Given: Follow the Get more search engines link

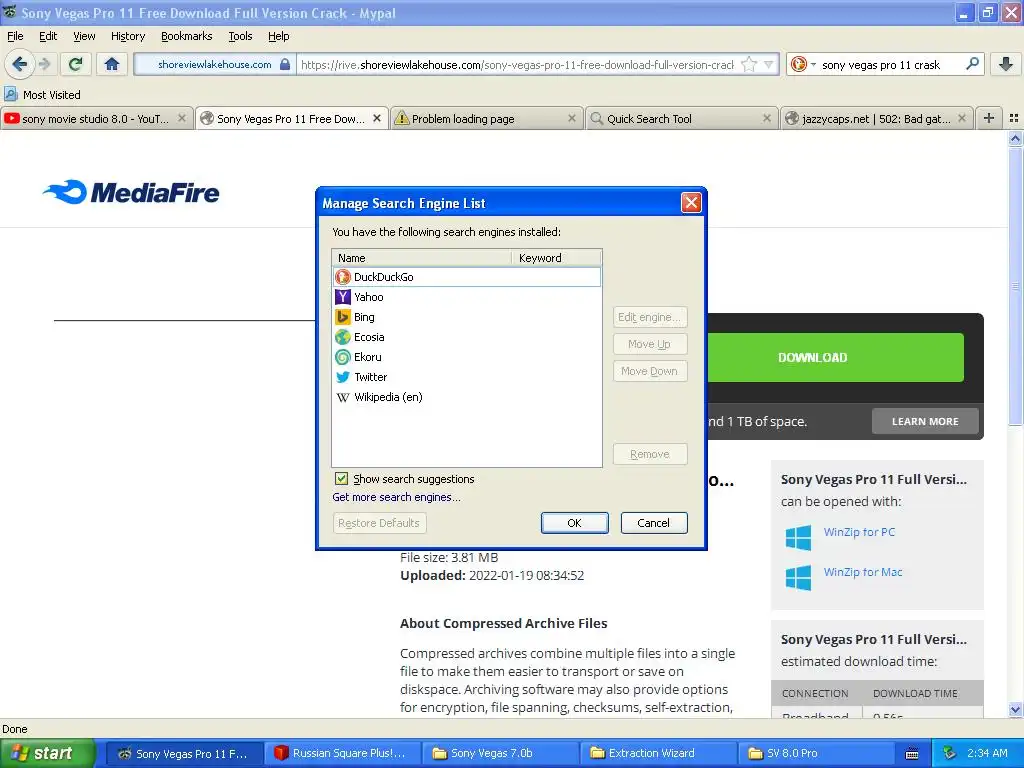Looking at the screenshot, I should click(x=396, y=497).
